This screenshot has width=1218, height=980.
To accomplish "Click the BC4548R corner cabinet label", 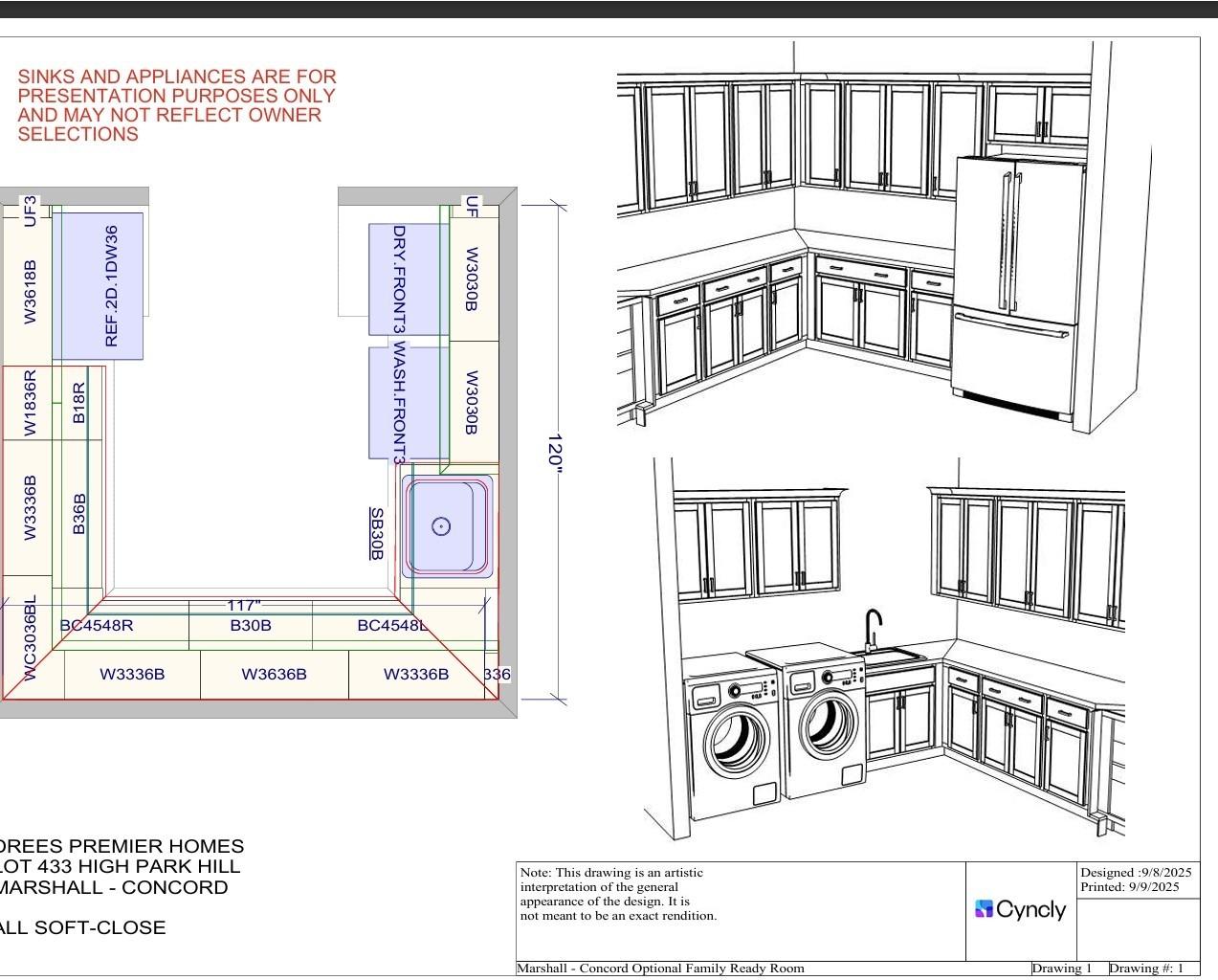I will click(97, 626).
